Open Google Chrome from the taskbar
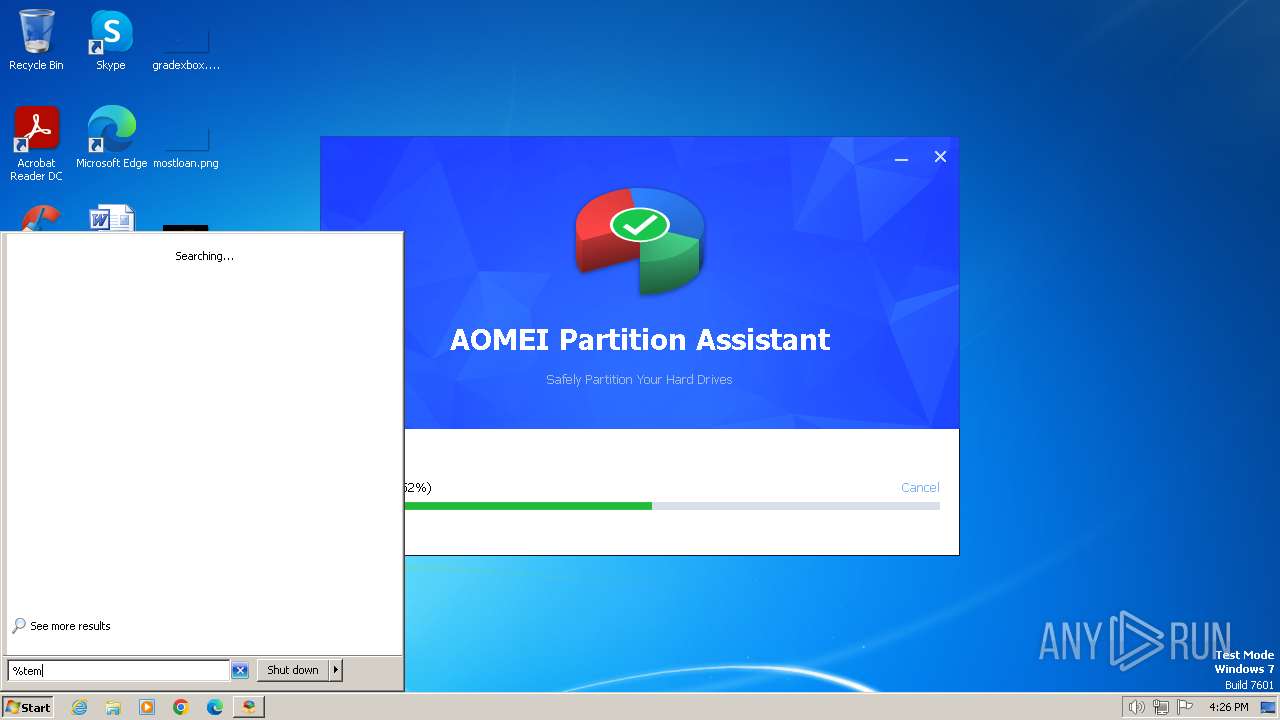This screenshot has width=1280, height=720. coord(181,707)
